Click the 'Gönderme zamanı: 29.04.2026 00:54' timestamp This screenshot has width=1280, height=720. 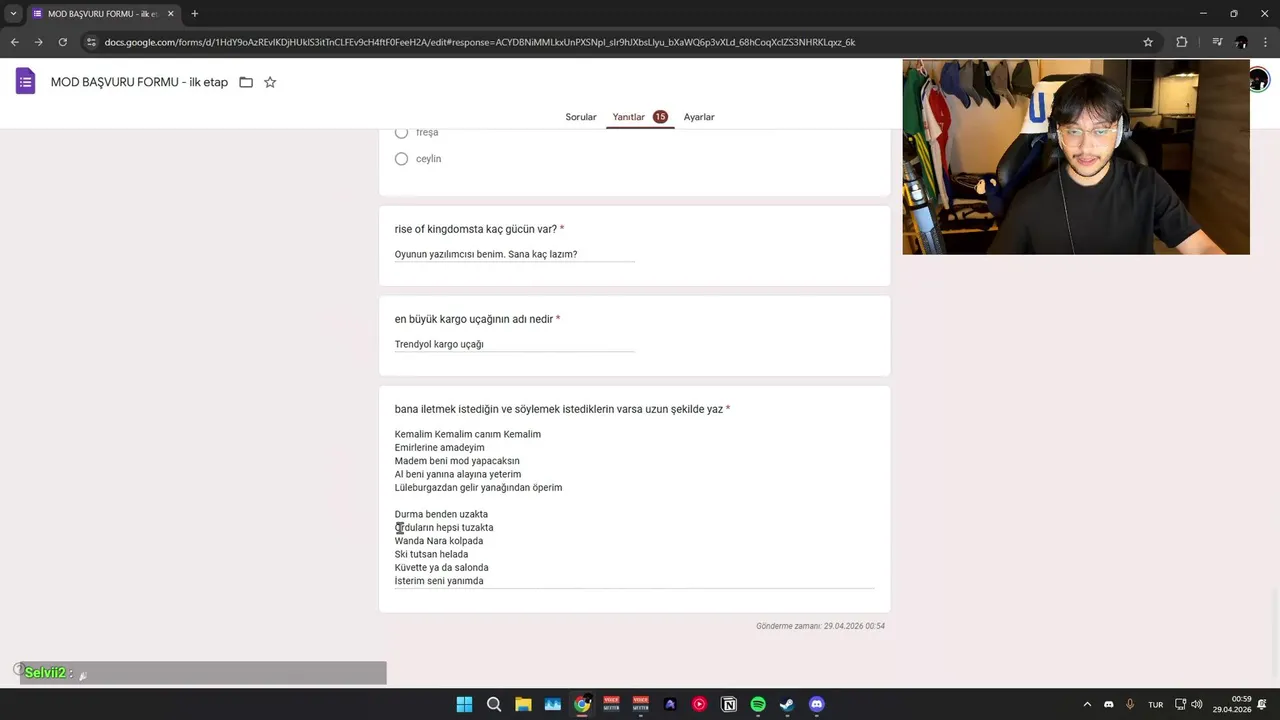pos(820,626)
